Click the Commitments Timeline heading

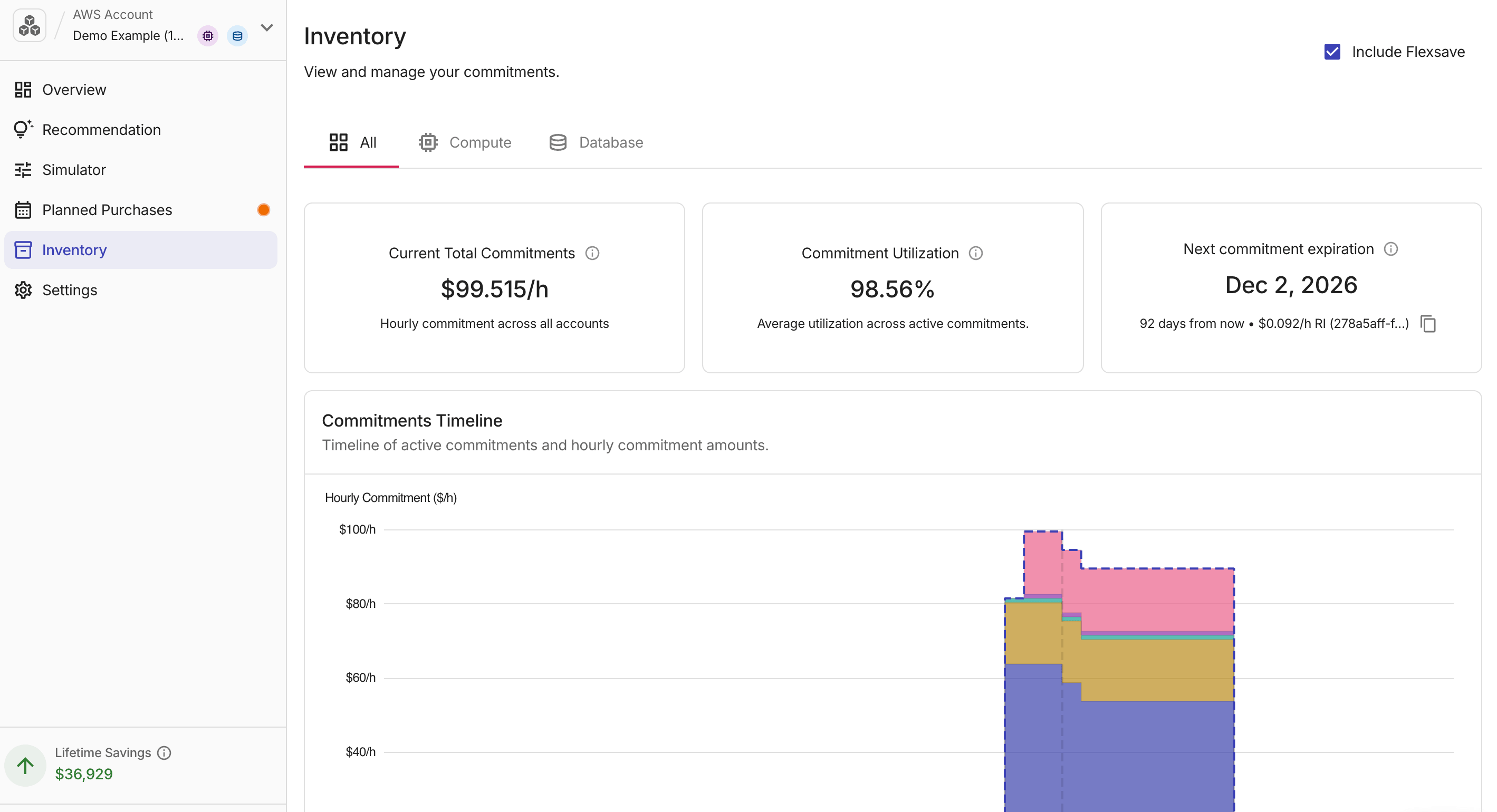tap(412, 421)
